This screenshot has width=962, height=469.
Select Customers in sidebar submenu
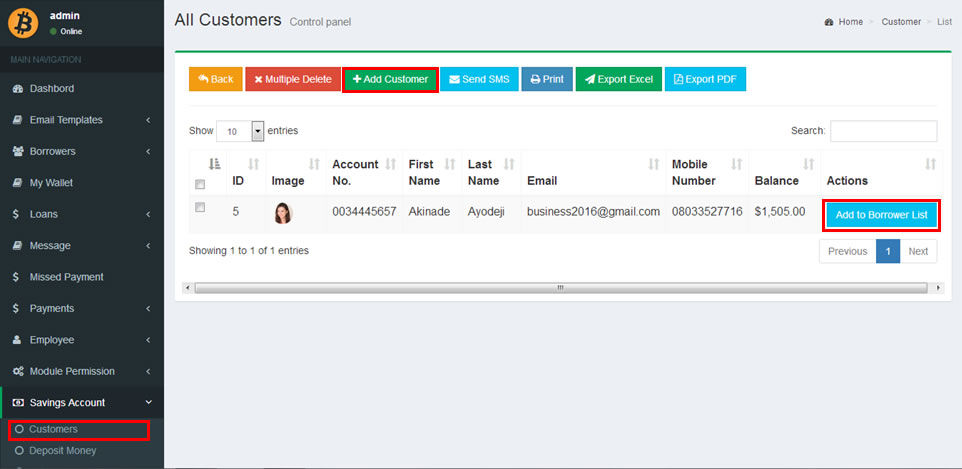click(x=53, y=429)
